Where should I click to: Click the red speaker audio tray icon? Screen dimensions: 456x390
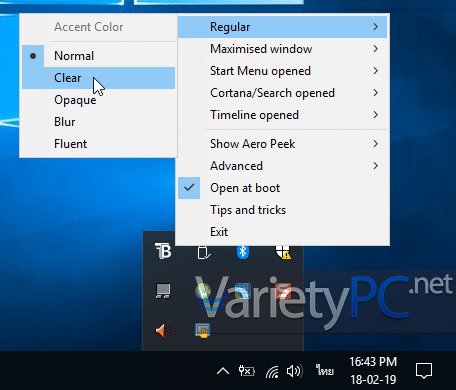163,331
